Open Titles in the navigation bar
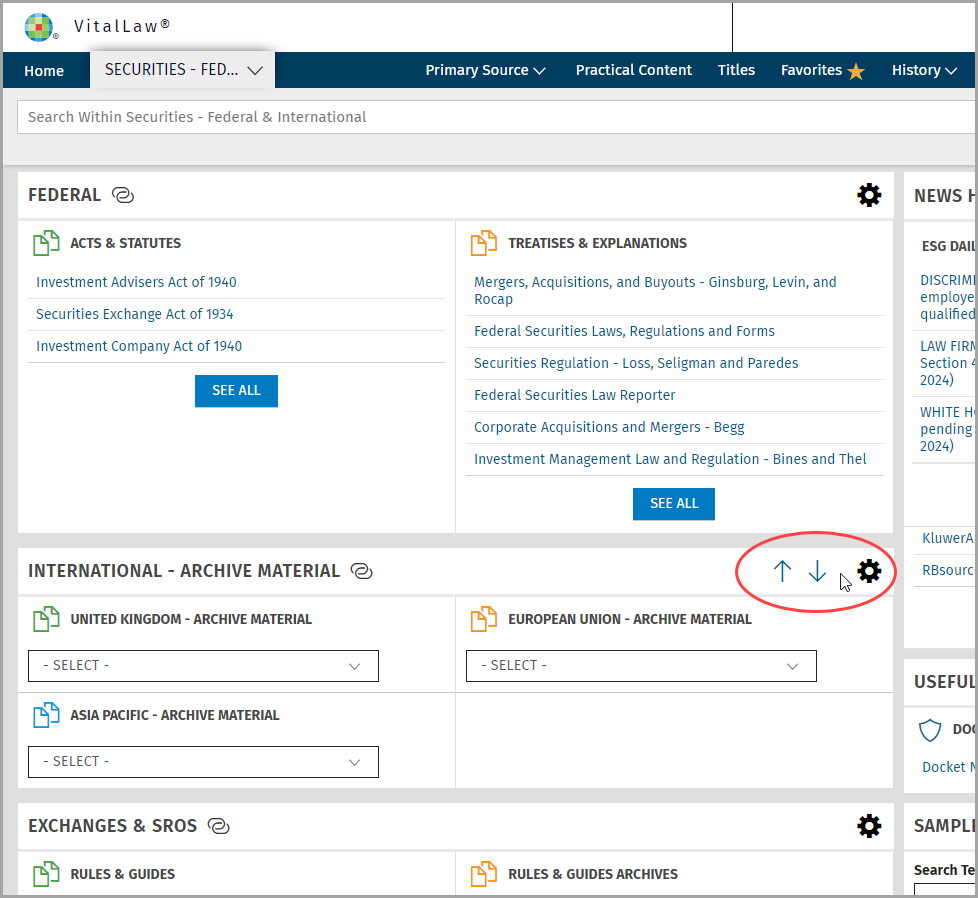The image size is (978, 898). [736, 70]
